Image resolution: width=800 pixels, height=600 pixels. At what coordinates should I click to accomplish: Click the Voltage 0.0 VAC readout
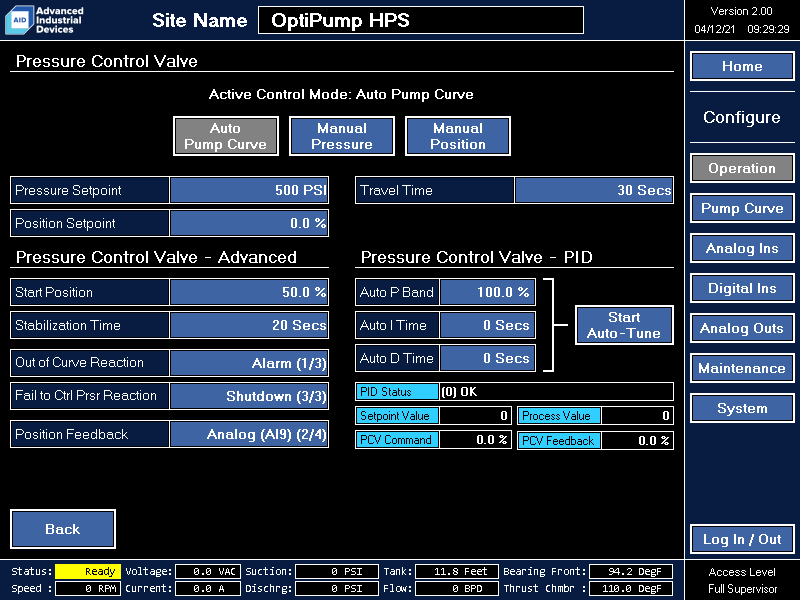click(208, 571)
